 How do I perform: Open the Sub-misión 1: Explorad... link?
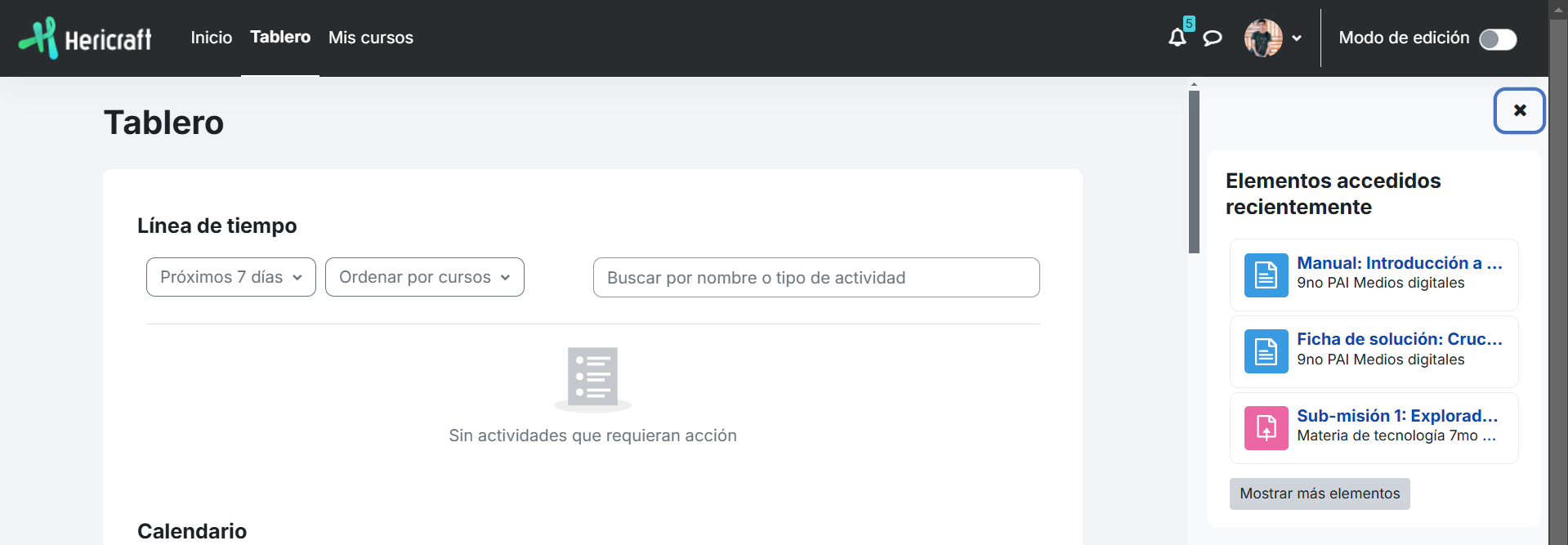coord(1396,416)
